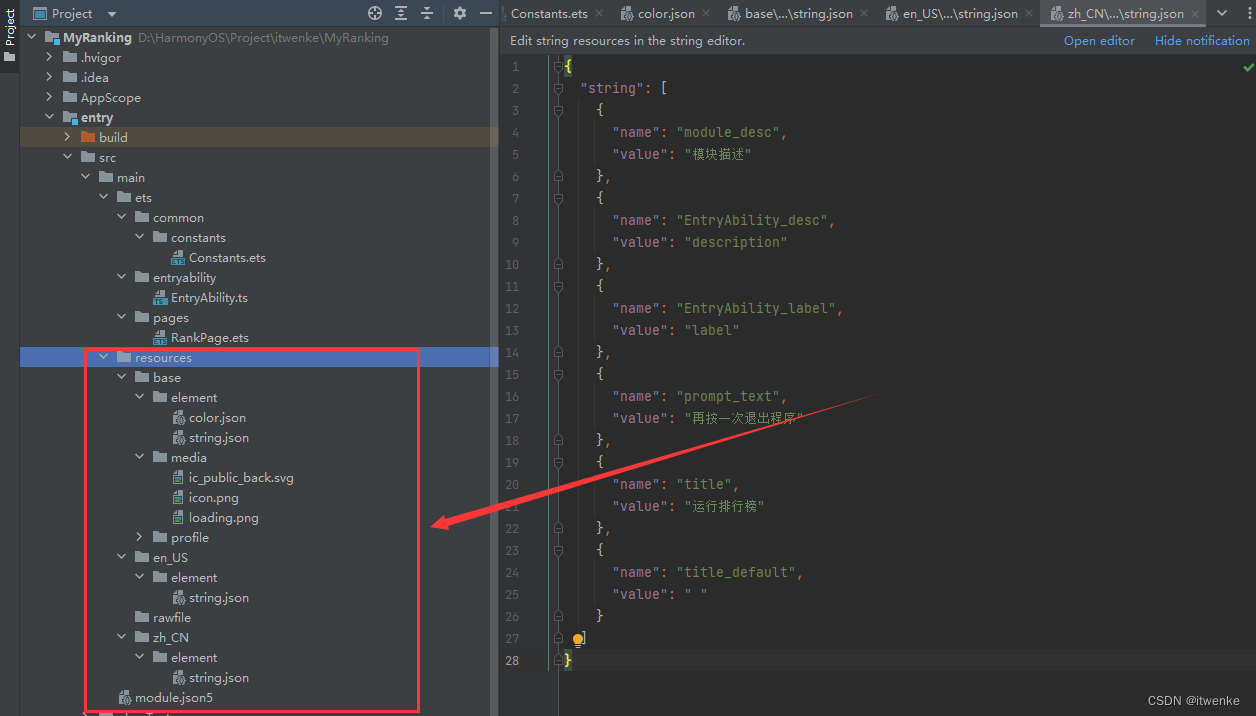
Task: Open Project panel settings gear
Action: 460,13
